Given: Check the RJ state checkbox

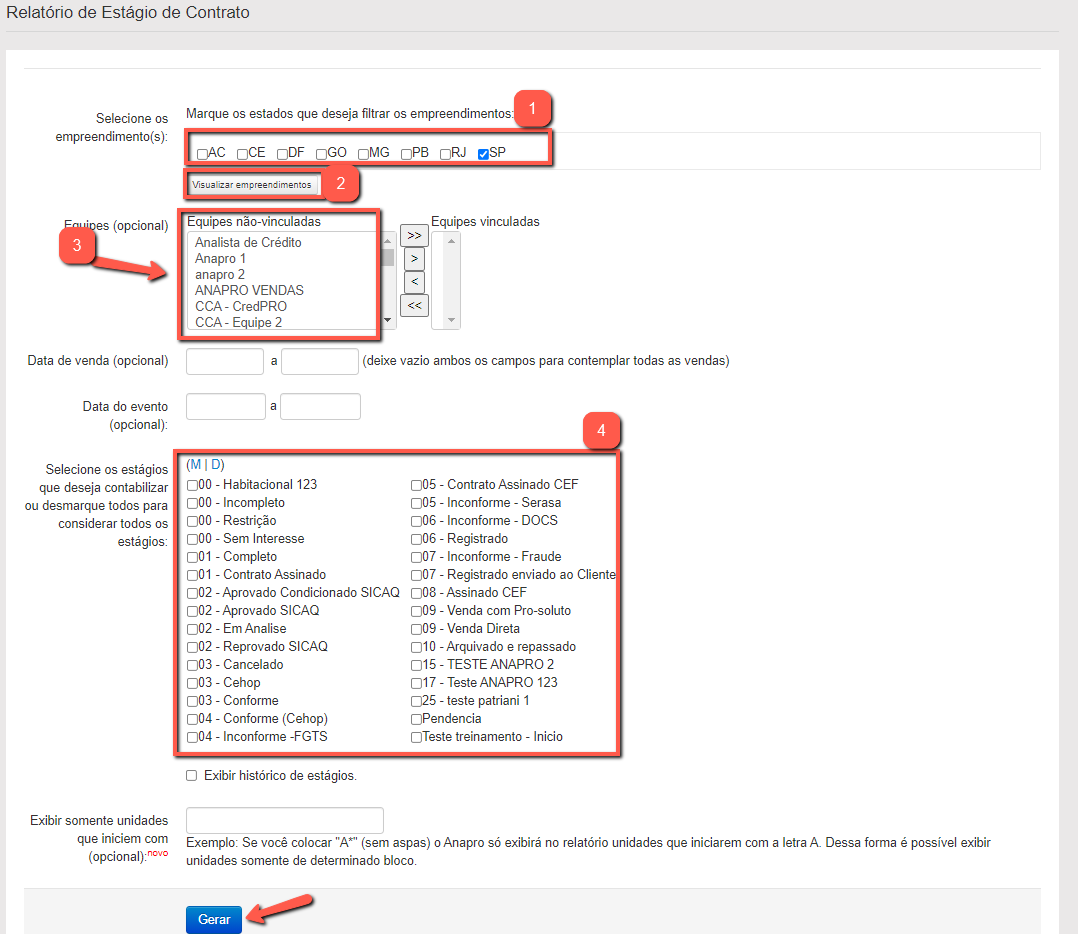Looking at the screenshot, I should tap(446, 154).
